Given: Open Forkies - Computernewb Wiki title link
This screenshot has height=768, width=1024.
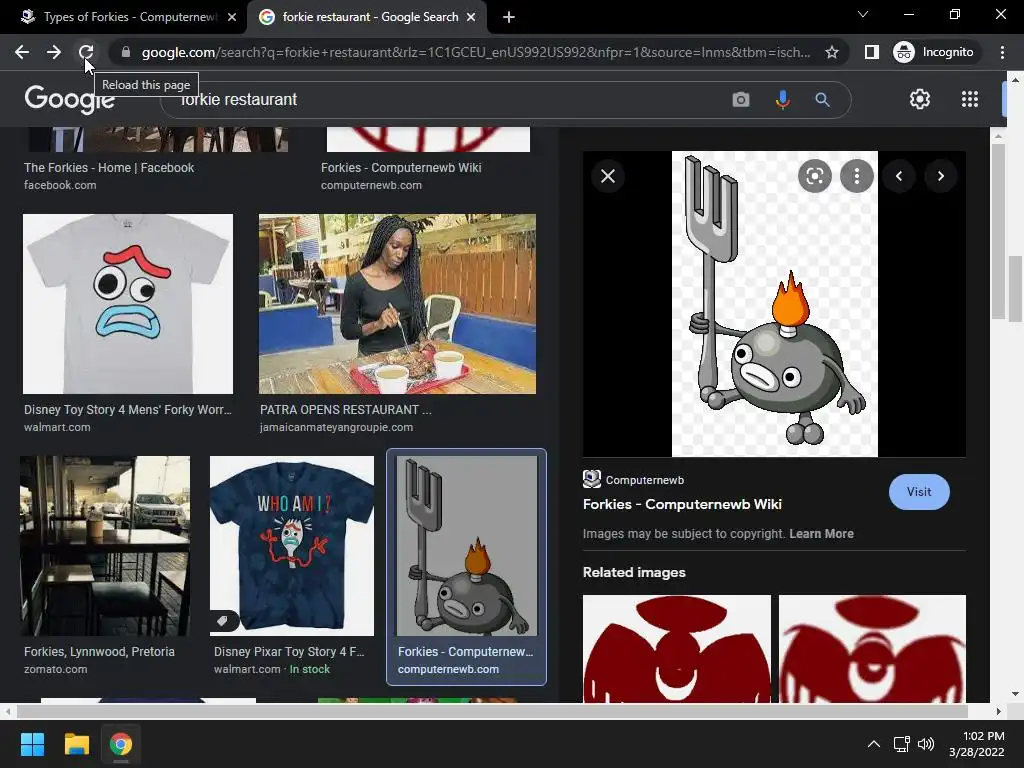Looking at the screenshot, I should coord(682,504).
